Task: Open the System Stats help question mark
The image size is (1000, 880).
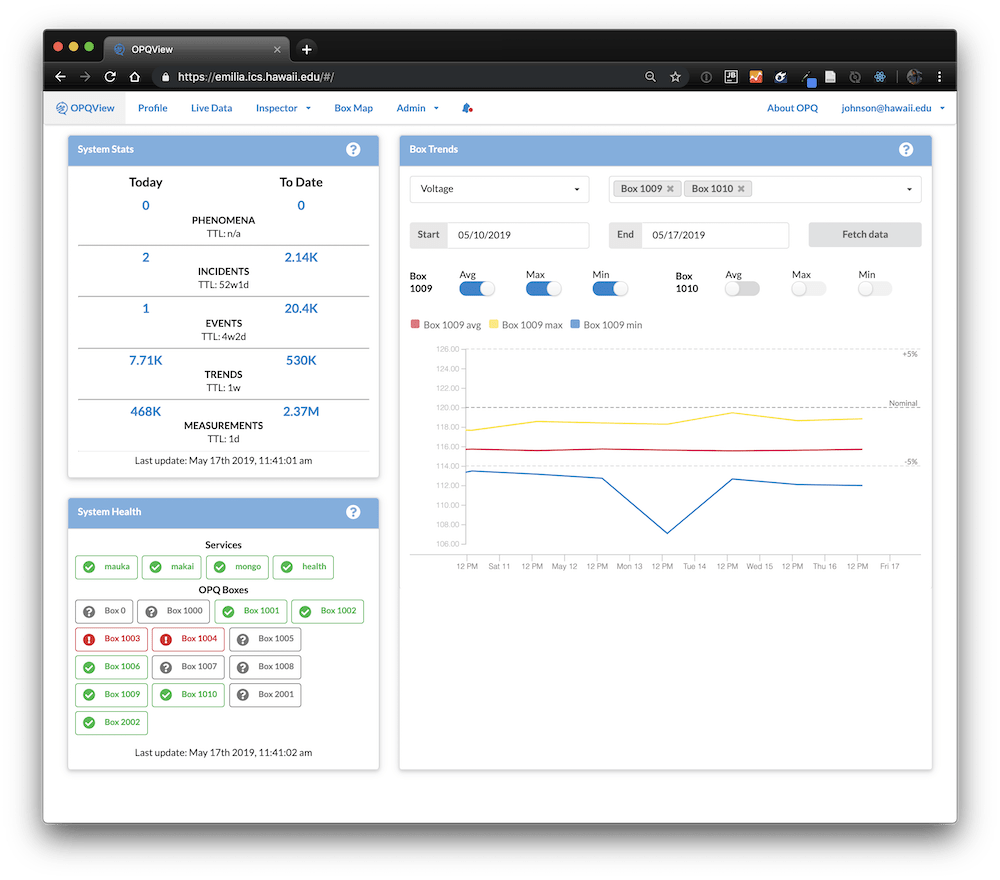Action: [354, 149]
